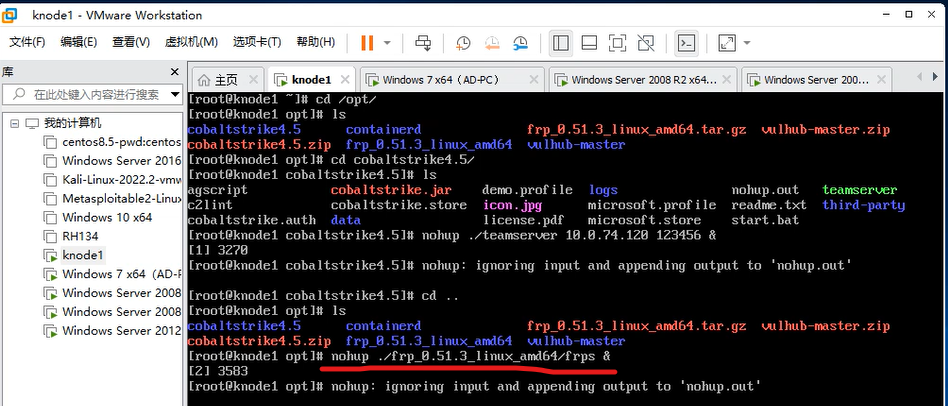Click the vulhub-master.zip text in first ls output
This screenshot has width=948, height=406.
[x=826, y=129]
